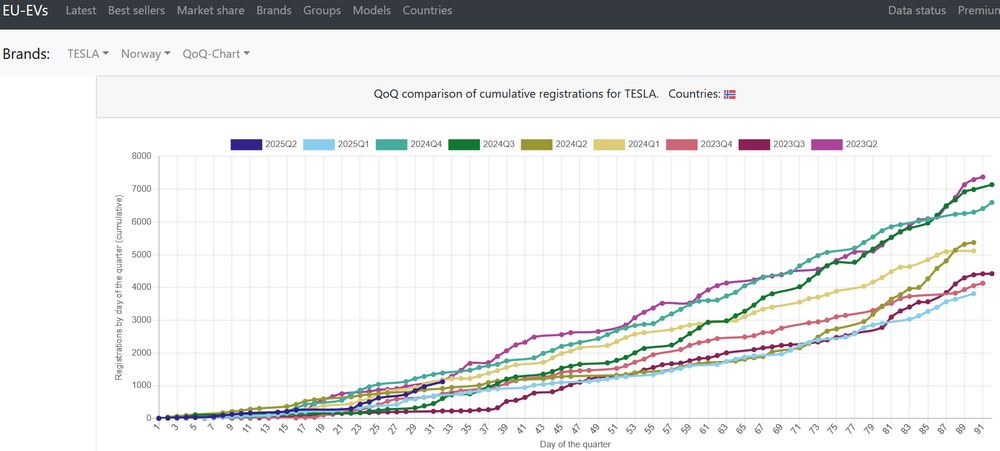Open the EU-EVs home logo link
Screen dimensions: 1000x451
coord(25,11)
